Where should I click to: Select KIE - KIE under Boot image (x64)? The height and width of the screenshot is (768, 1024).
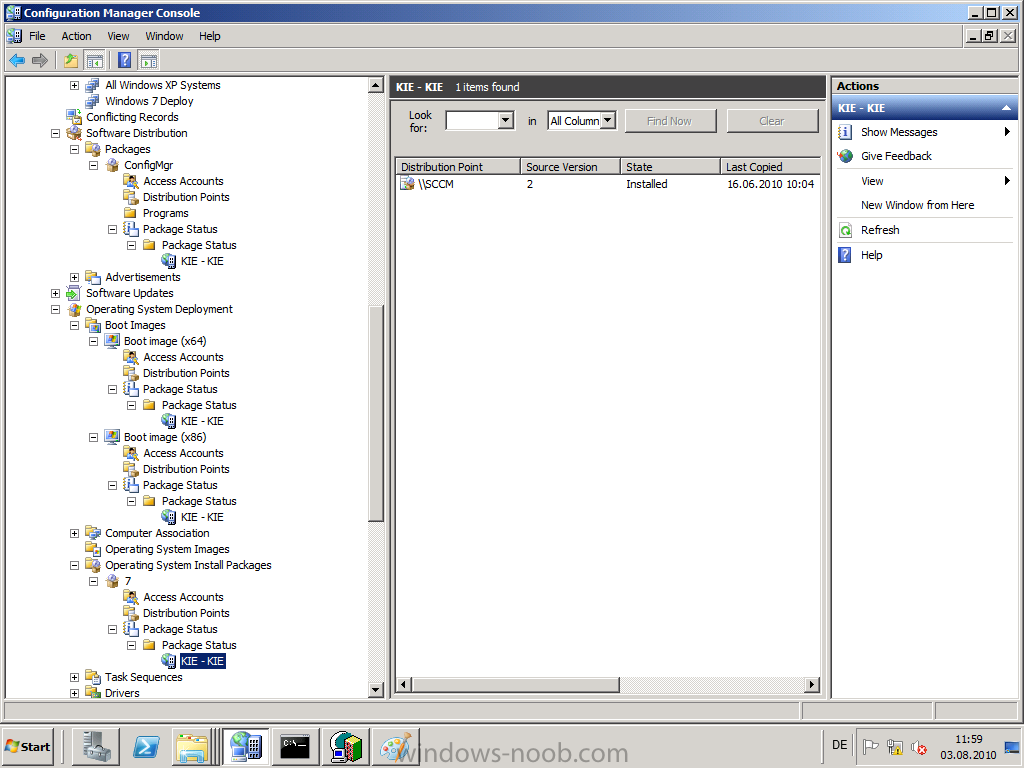click(202, 421)
